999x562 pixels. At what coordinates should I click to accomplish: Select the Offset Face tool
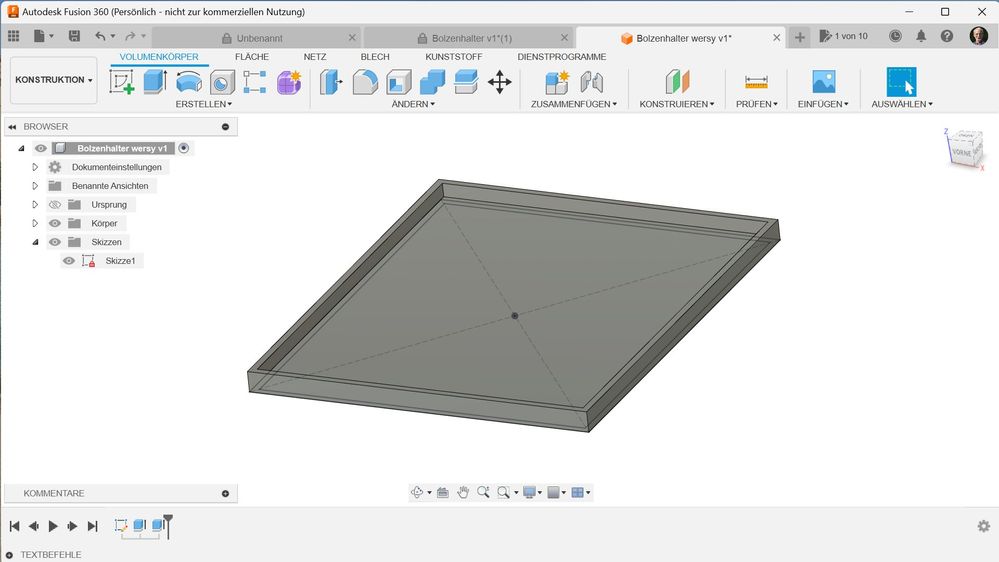466,82
